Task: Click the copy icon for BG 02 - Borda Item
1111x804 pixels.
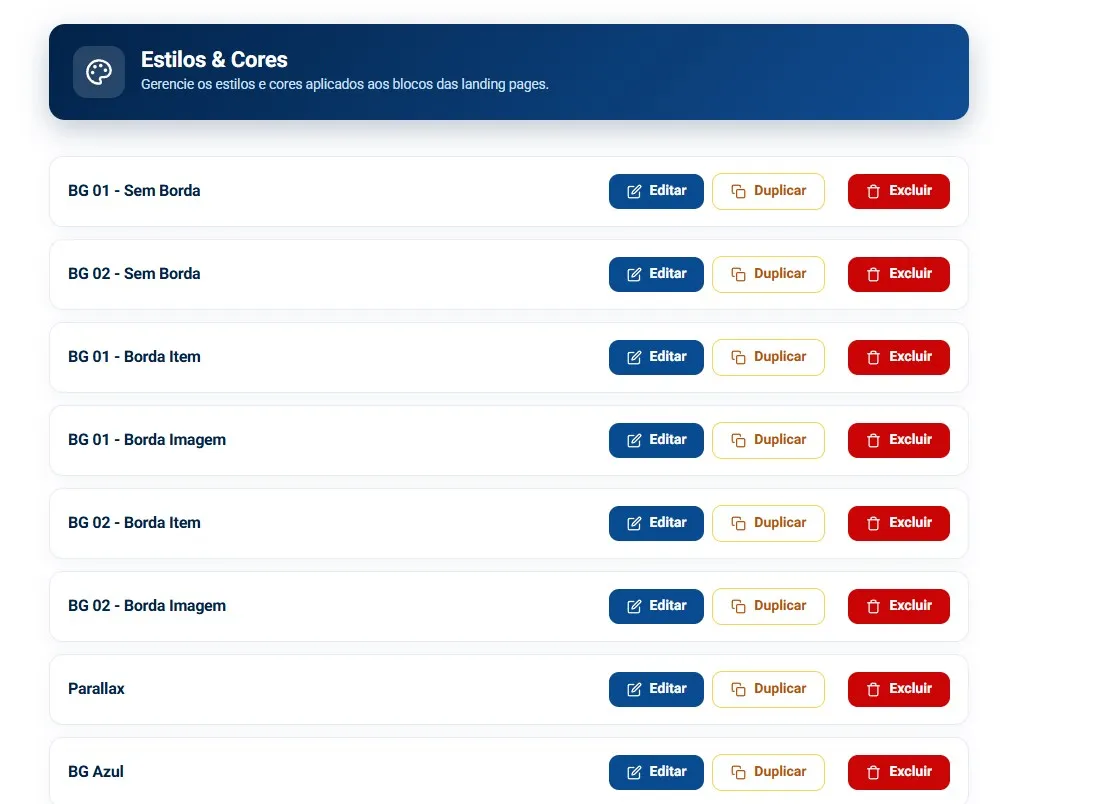Action: 738,523
